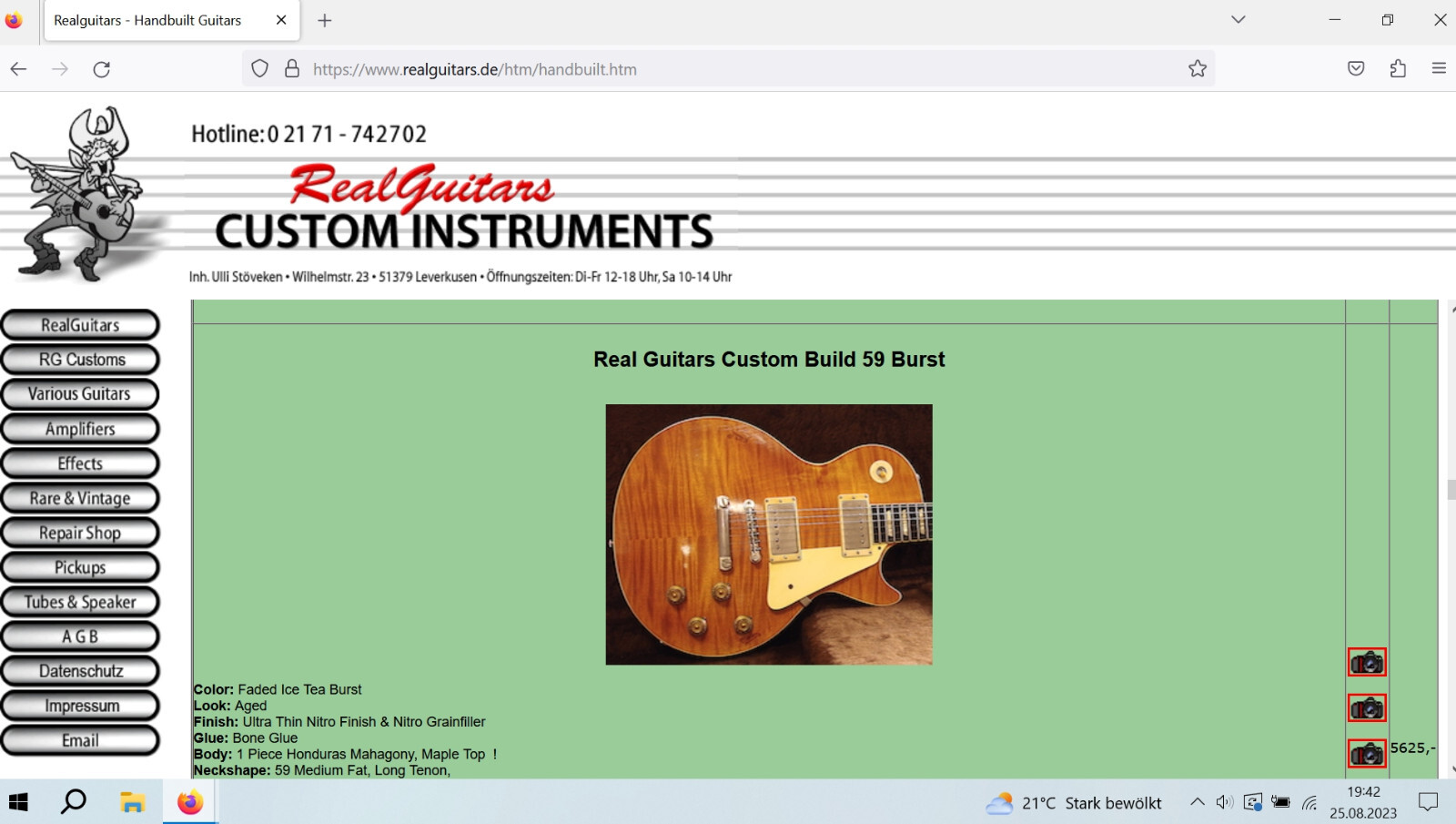
Task: Open the Effects section
Action: 80,463
